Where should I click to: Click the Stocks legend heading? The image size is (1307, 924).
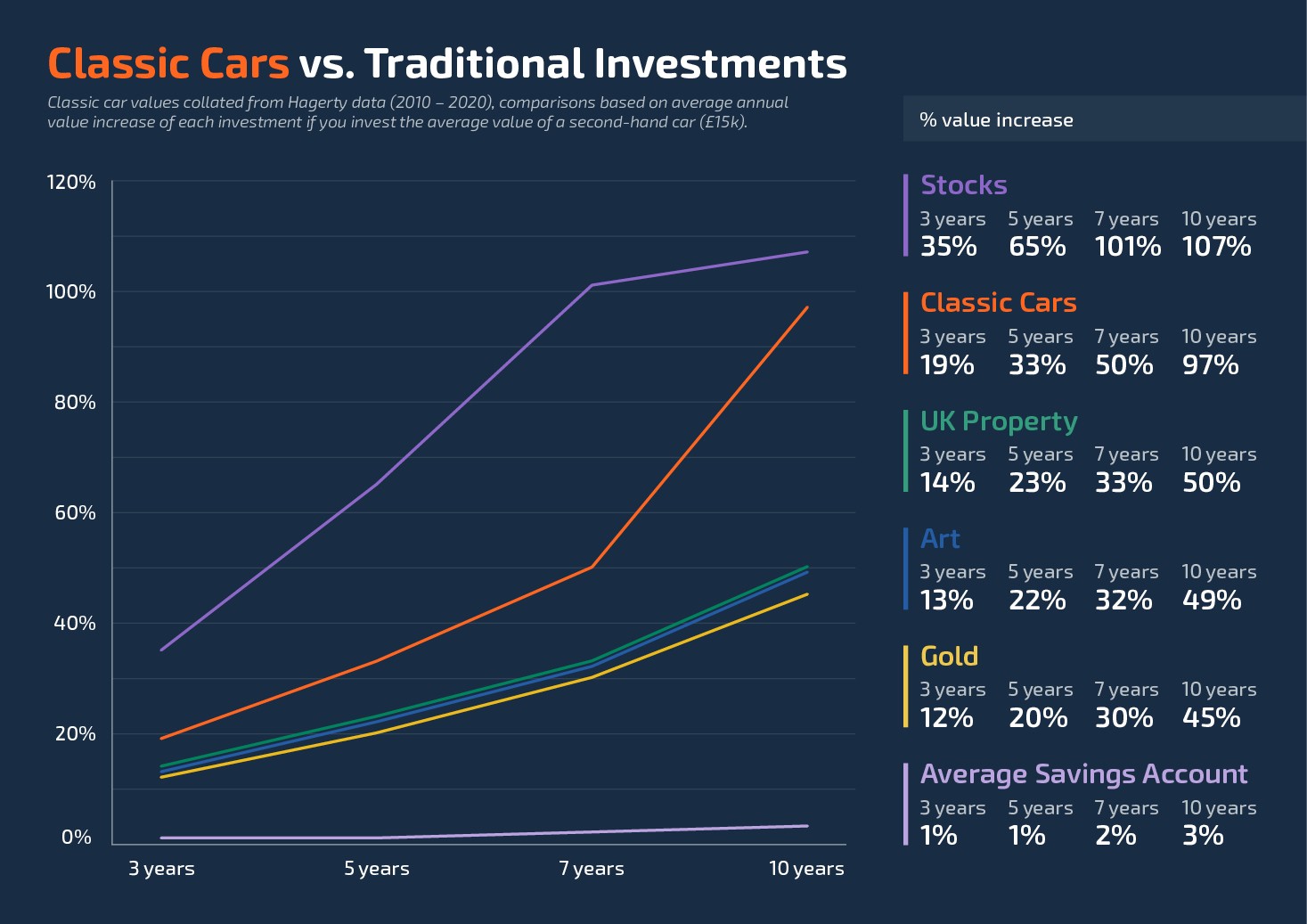click(963, 185)
